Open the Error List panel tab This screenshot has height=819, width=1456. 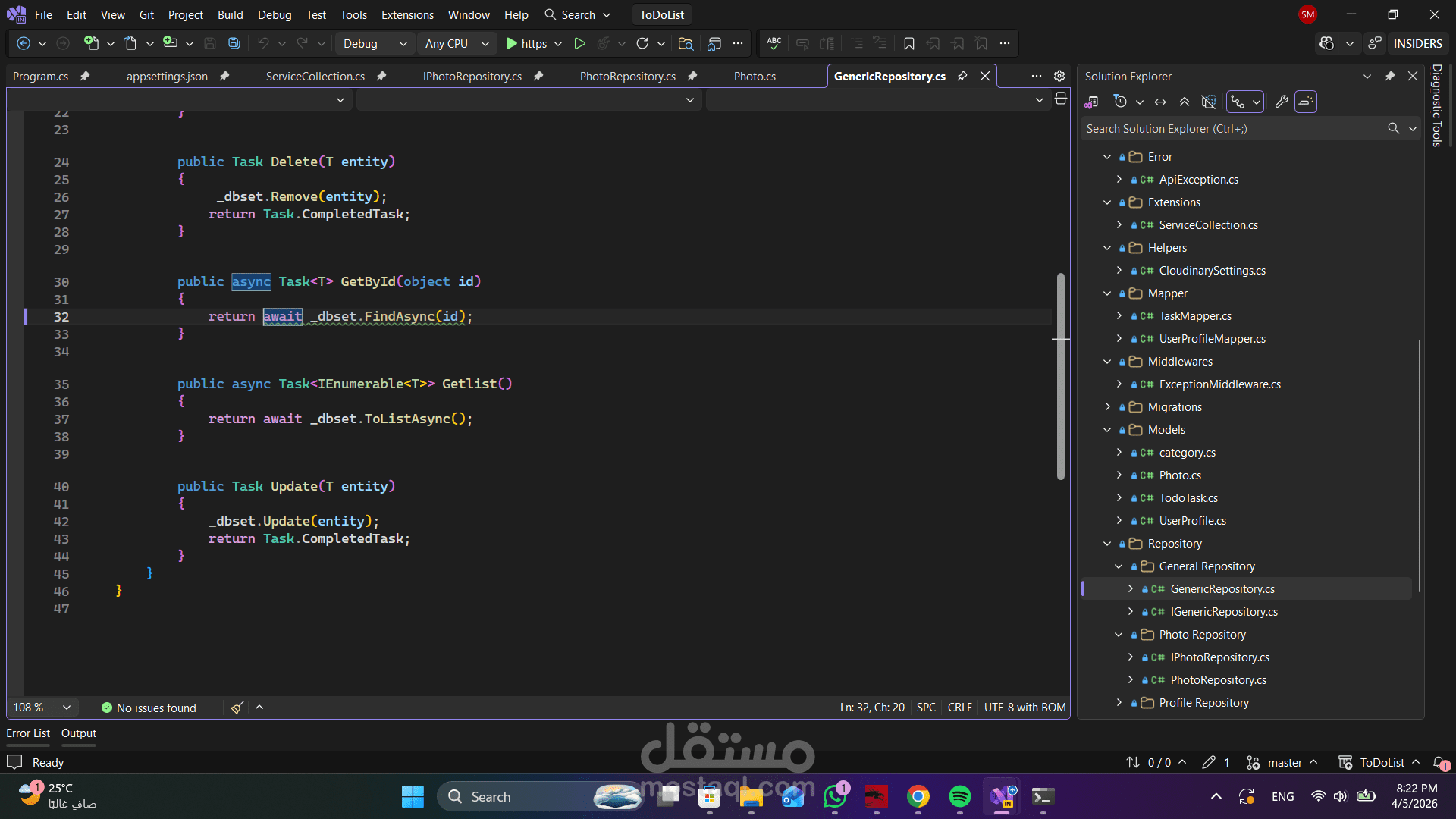pos(28,733)
